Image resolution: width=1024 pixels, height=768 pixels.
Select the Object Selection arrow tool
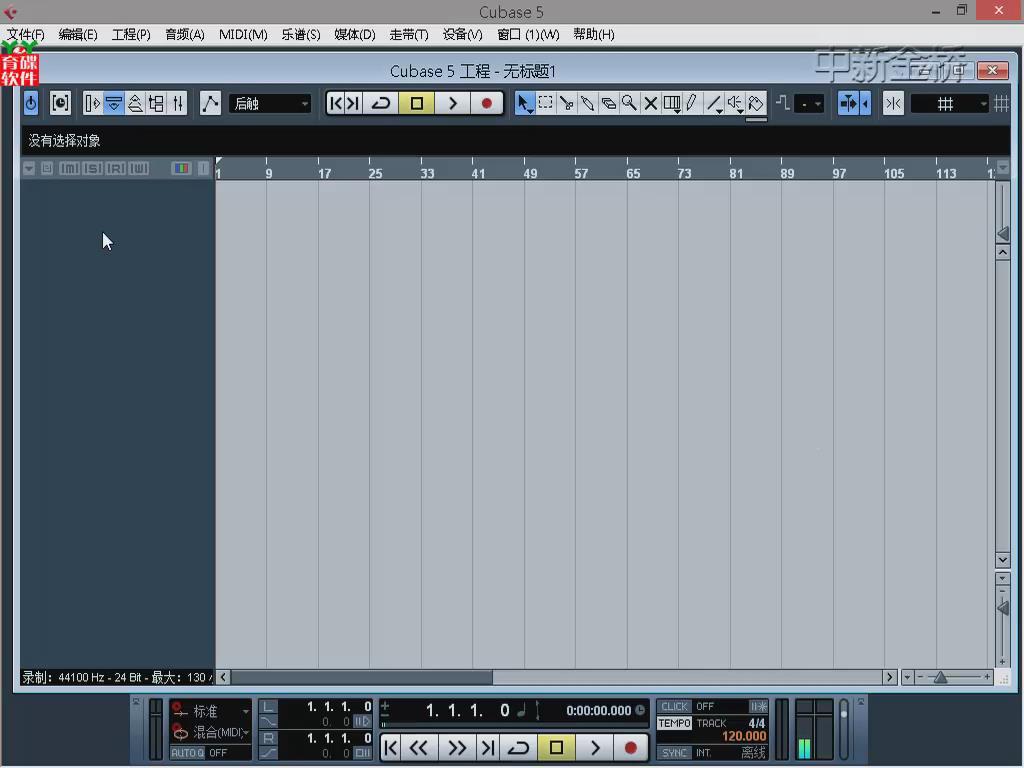coord(524,103)
